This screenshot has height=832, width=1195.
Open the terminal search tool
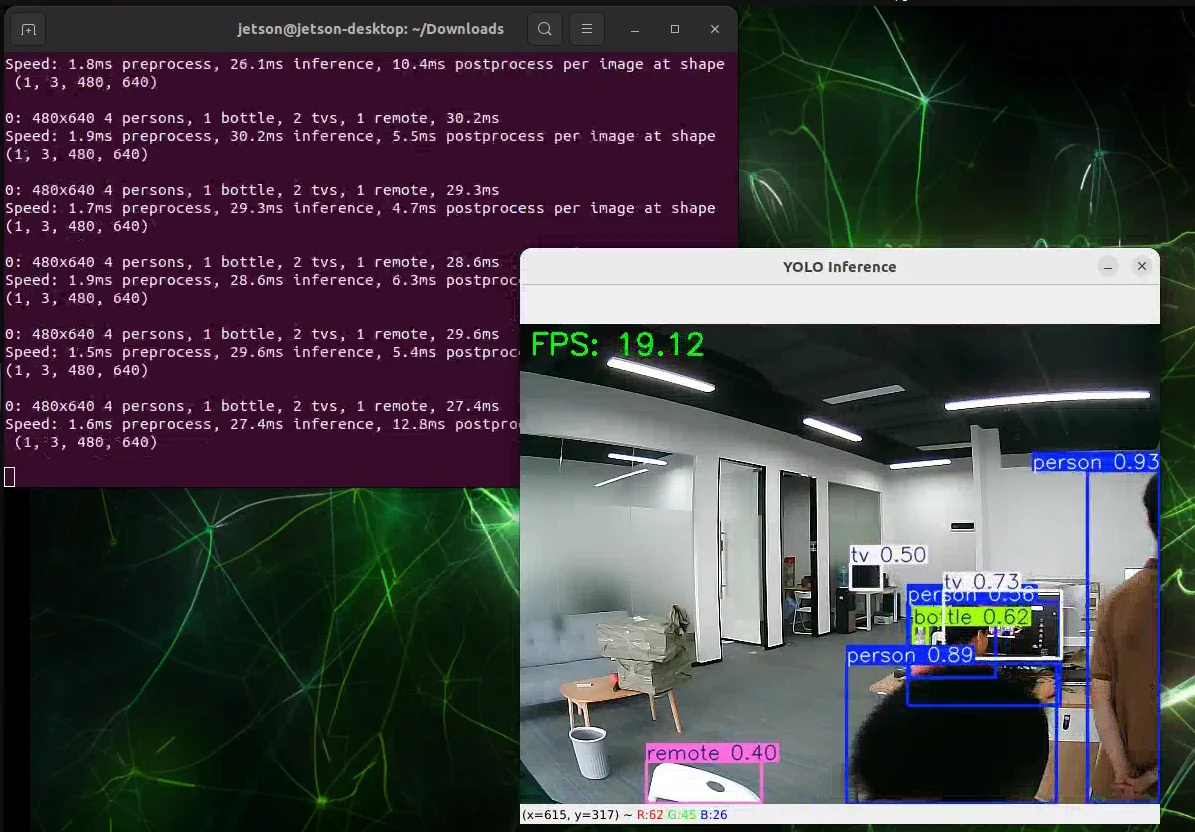tap(544, 29)
